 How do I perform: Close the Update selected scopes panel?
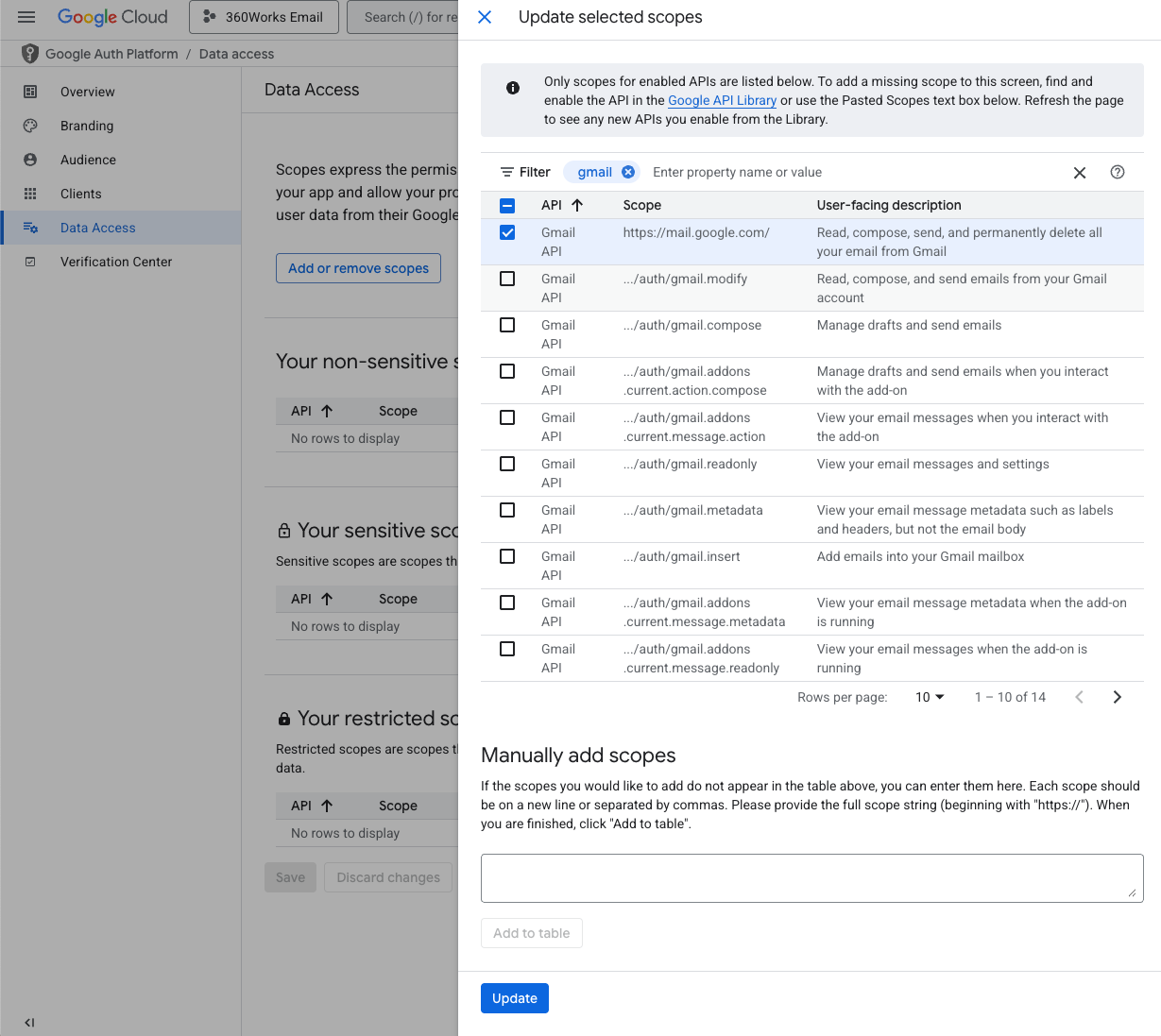coord(485,17)
